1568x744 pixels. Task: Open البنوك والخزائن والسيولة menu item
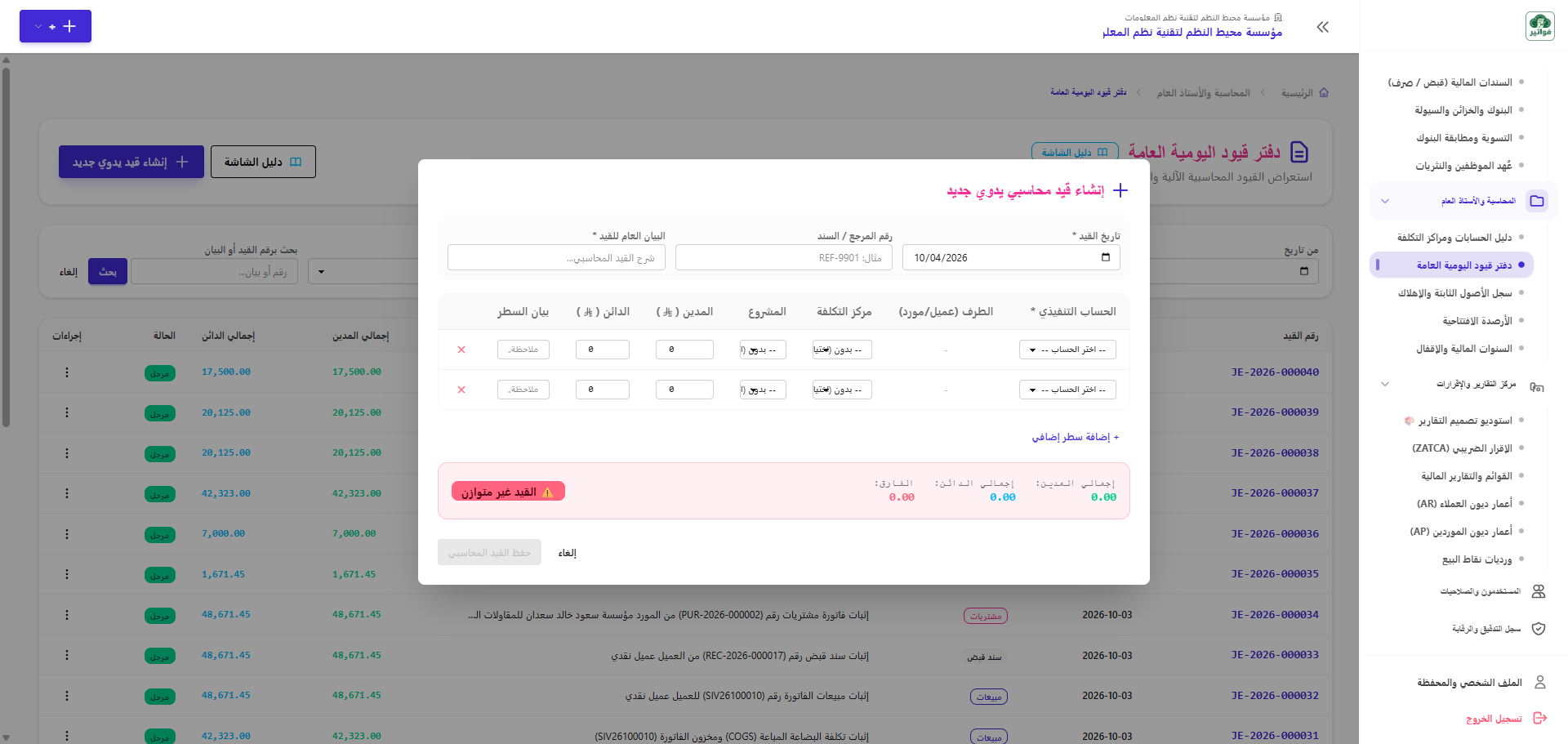(1463, 110)
